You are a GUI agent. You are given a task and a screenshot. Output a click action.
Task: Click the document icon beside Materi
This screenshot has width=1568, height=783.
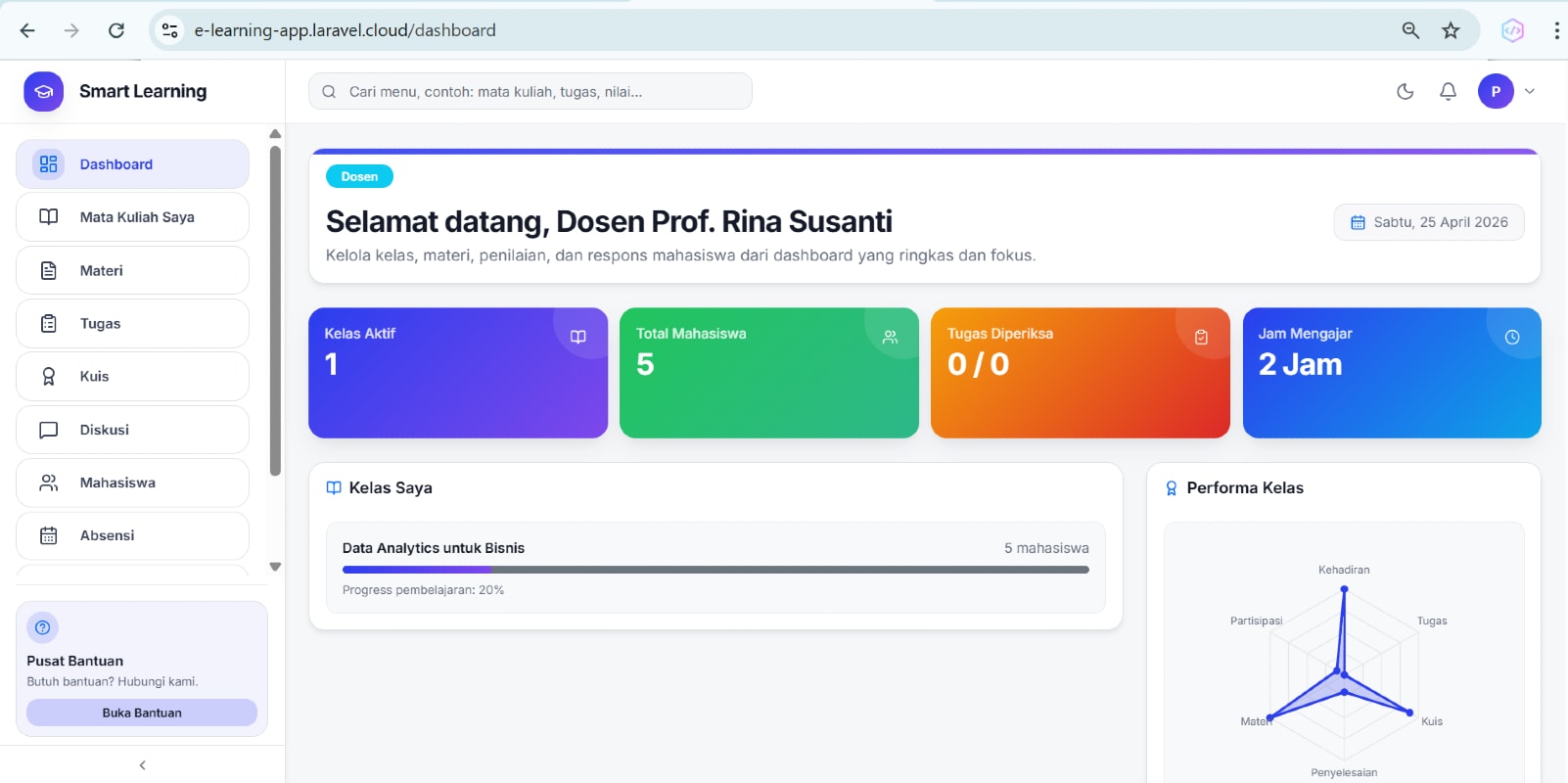tap(48, 270)
